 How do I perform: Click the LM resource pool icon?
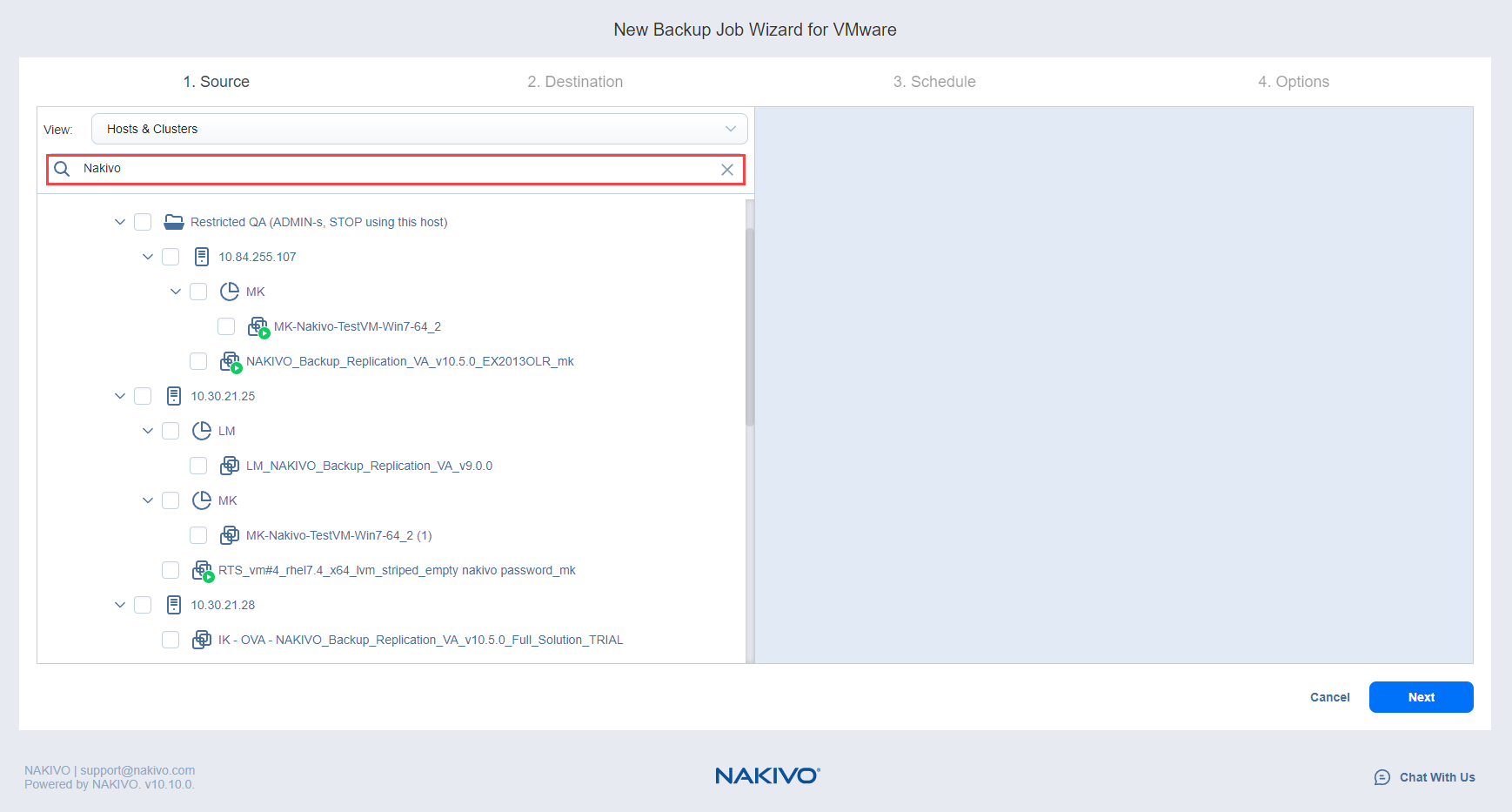point(202,431)
